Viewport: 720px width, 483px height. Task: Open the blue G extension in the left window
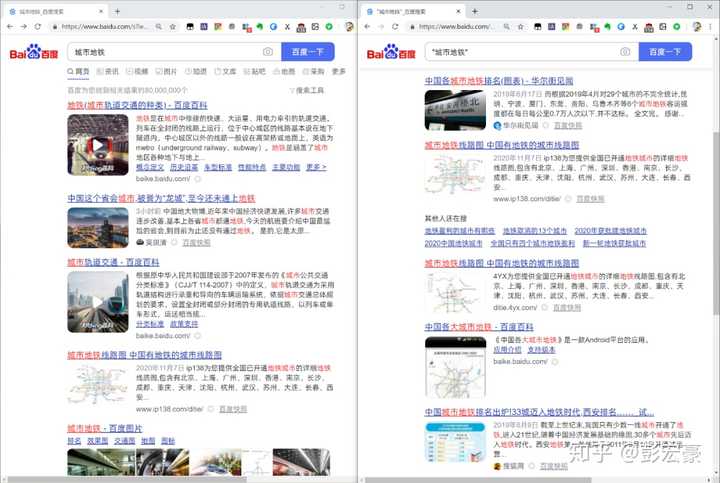pos(273,27)
